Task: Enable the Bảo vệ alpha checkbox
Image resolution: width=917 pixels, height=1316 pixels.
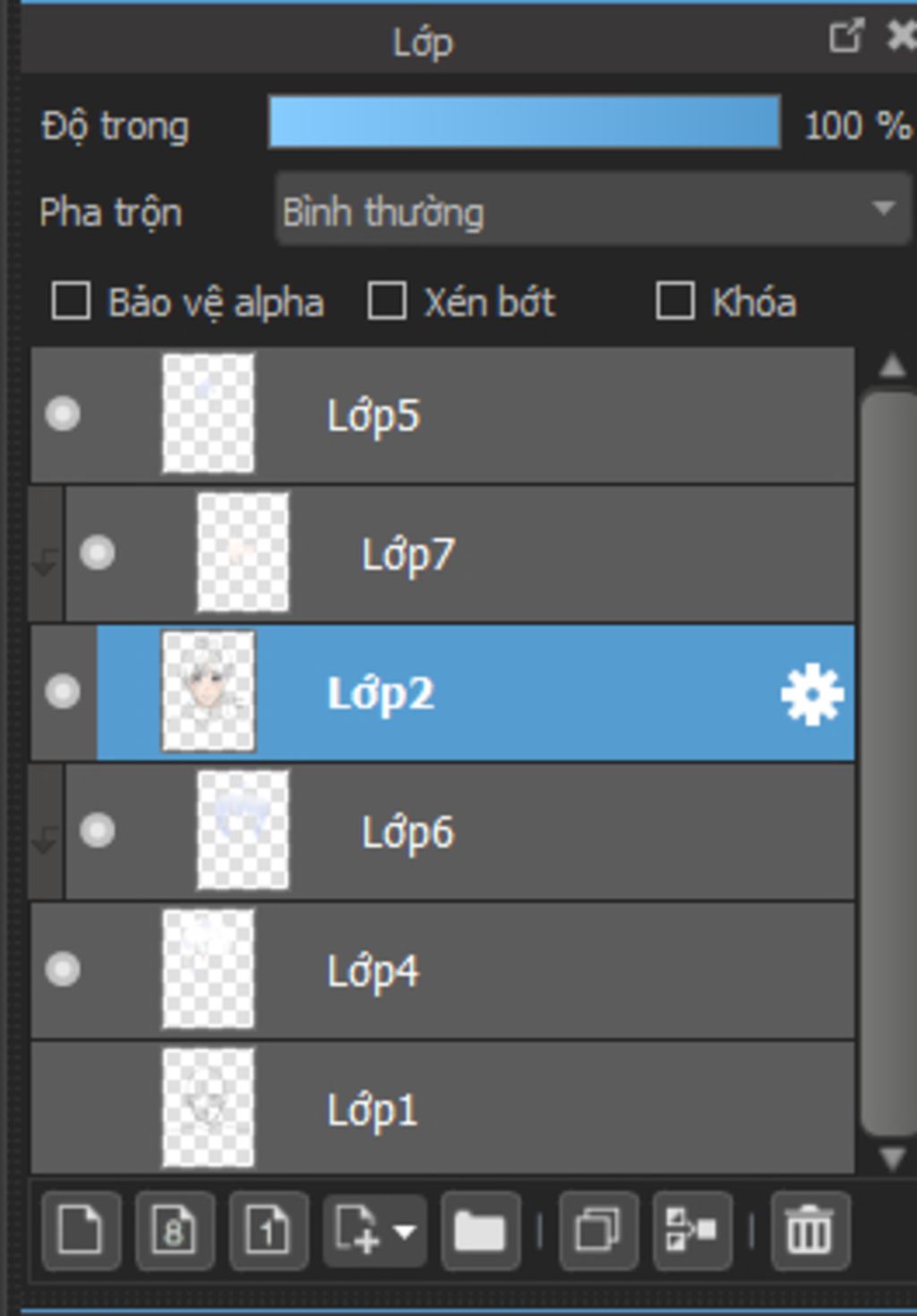Action: (71, 301)
